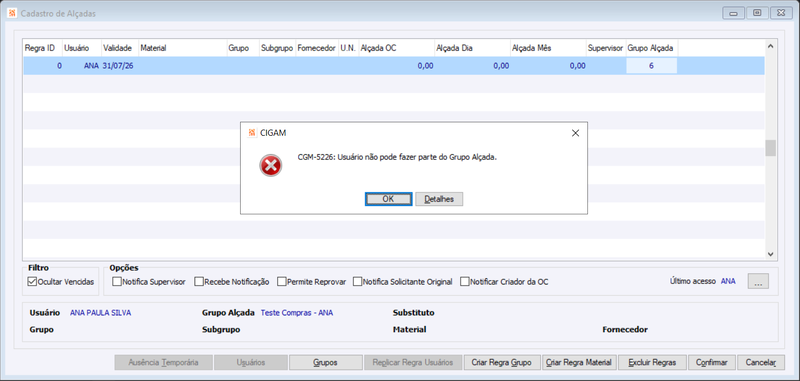Image resolution: width=800 pixels, height=381 pixels.
Task: Click the ANA PAULA SILVA user name
Action: click(101, 313)
